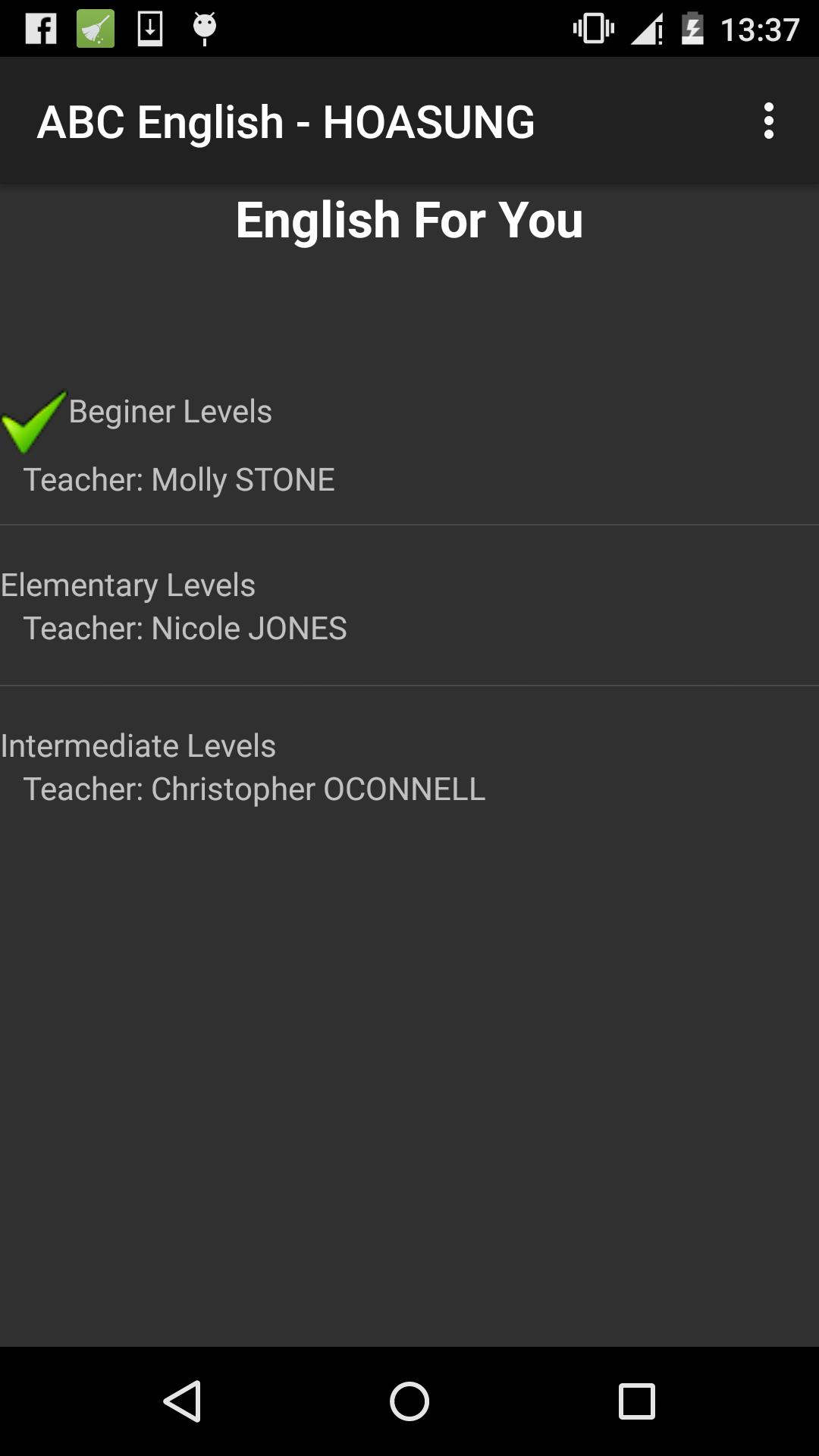The height and width of the screenshot is (1456, 819).
Task: Open recent apps with square button
Action: 636,1401
